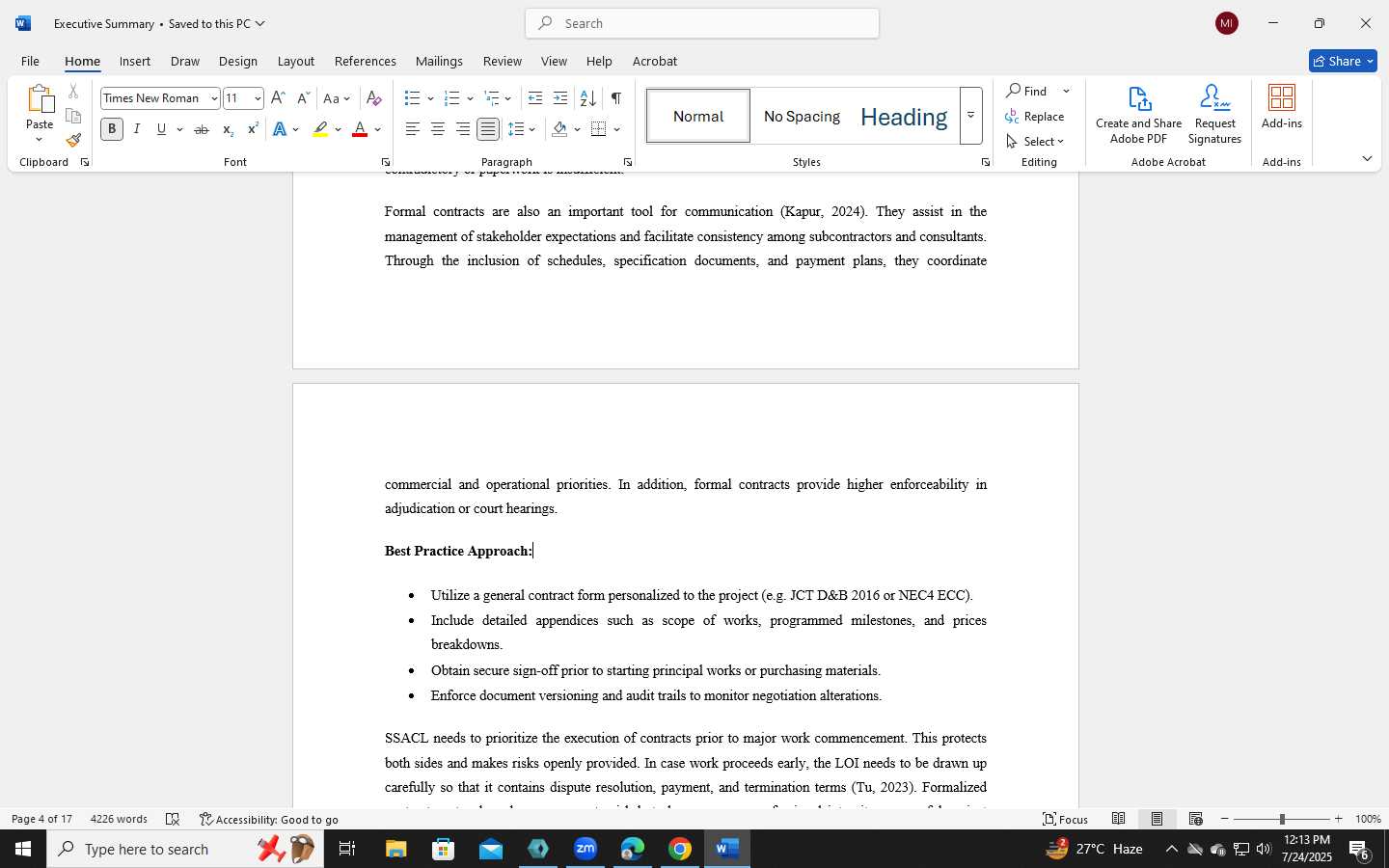Click Request Signatures icon
Image resolution: width=1389 pixels, height=868 pixels.
1214,114
